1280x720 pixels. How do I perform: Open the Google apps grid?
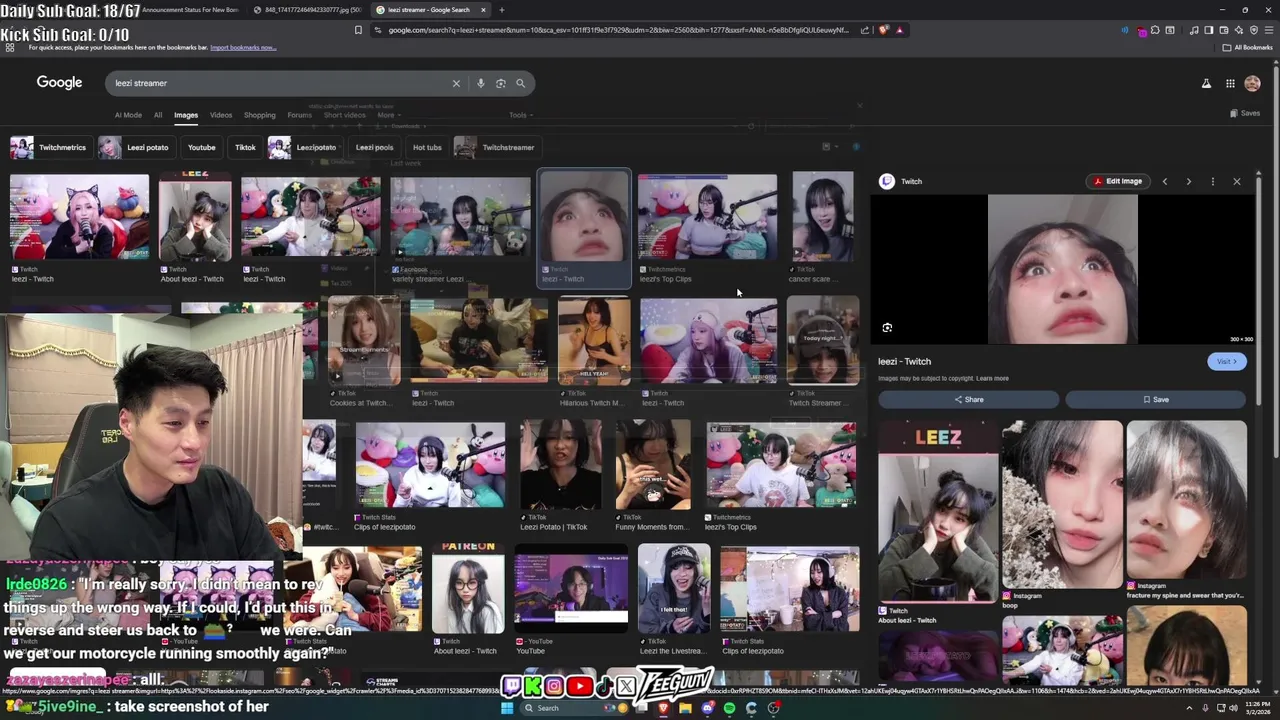coord(1230,84)
